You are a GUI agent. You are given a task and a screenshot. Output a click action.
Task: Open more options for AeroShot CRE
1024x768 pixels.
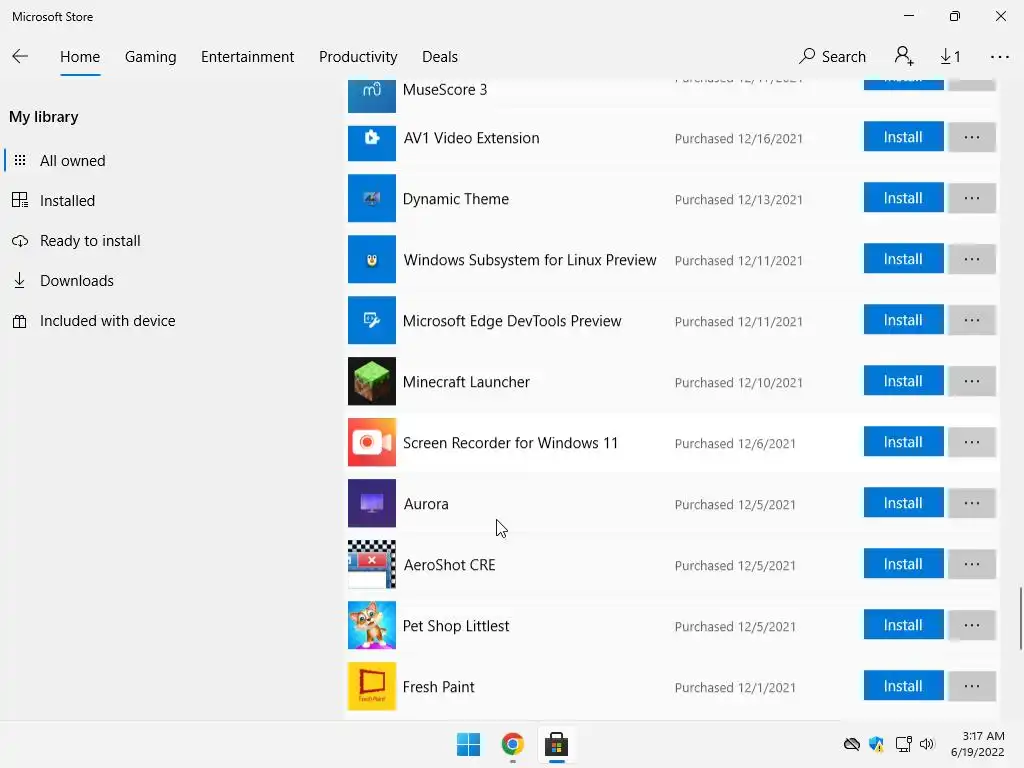(x=972, y=564)
